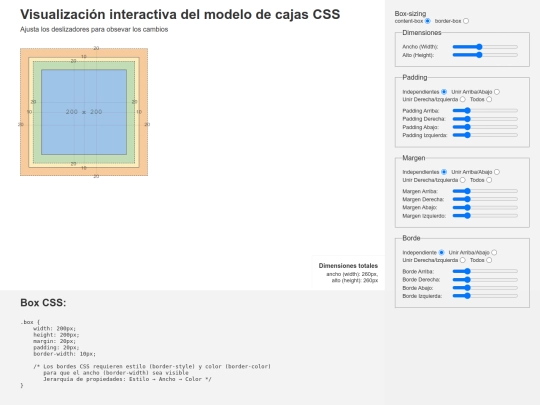Select the border-box radio button

(x=466, y=21)
